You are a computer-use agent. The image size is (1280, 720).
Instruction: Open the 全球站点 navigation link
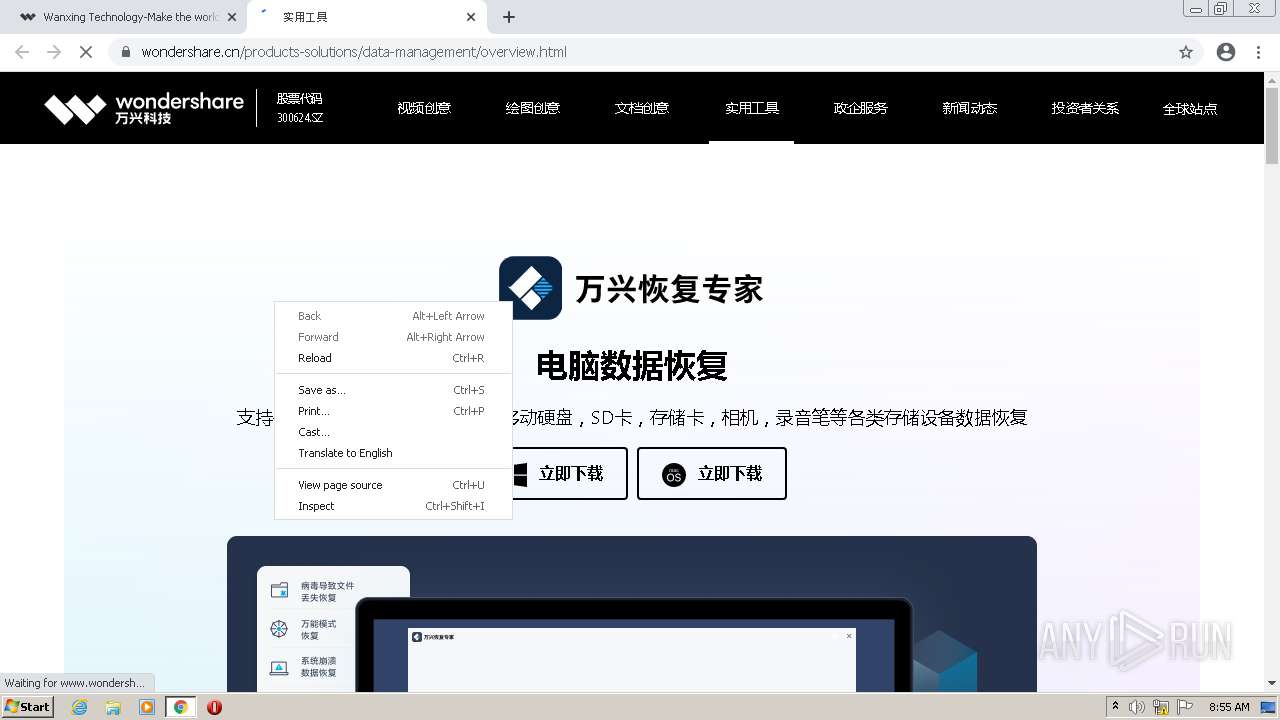(1190, 109)
